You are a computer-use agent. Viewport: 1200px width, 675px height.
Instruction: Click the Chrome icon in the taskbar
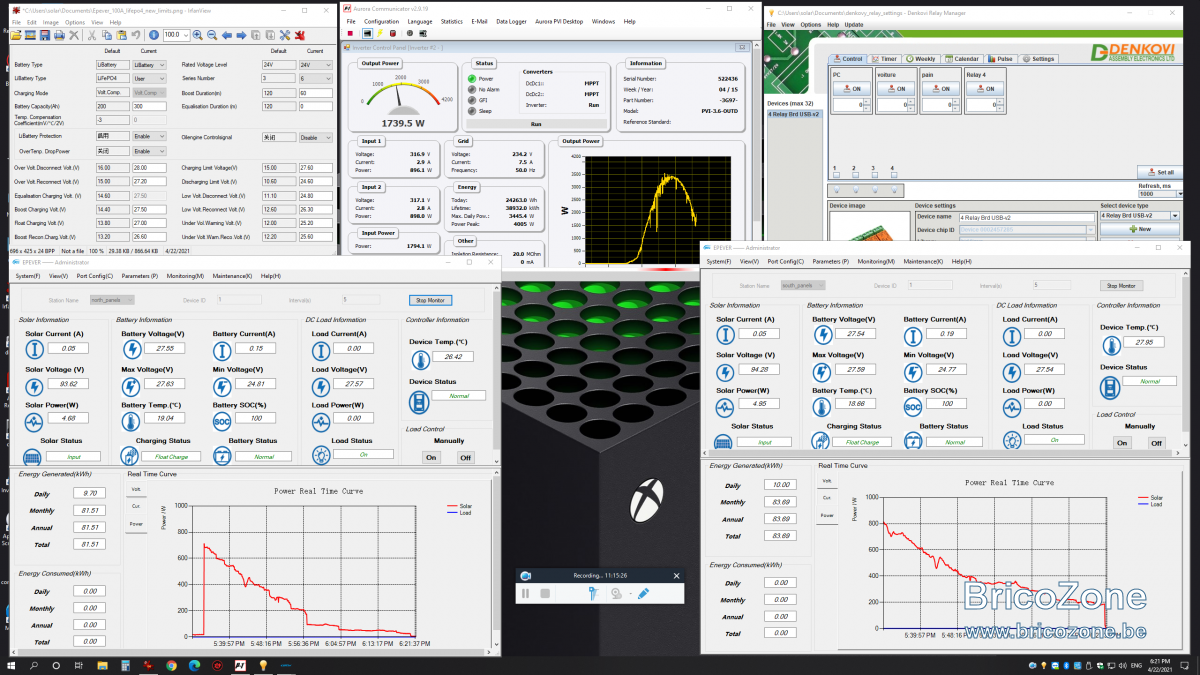pos(171,665)
